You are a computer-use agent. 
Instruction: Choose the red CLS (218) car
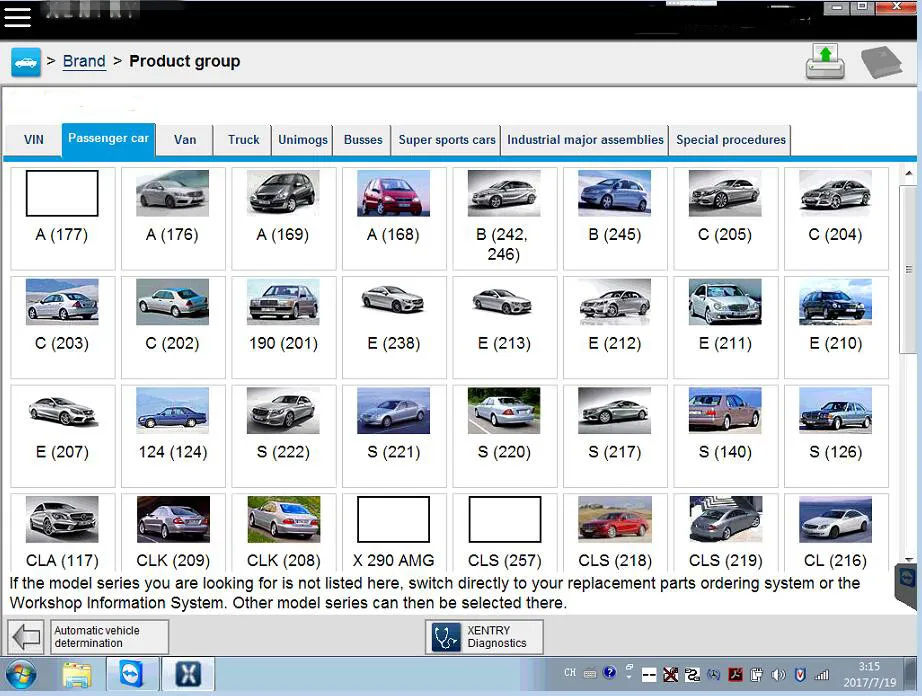coord(615,532)
